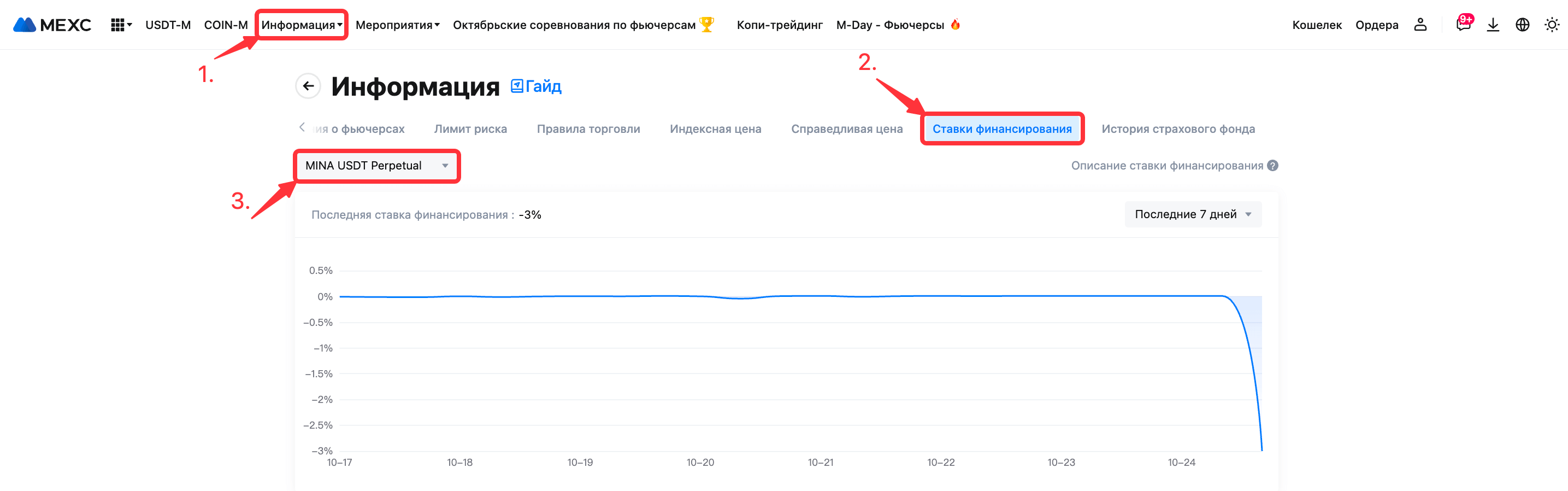Viewport: 1568px width, 491px height.
Task: Click the MEXC logo
Action: (52, 25)
